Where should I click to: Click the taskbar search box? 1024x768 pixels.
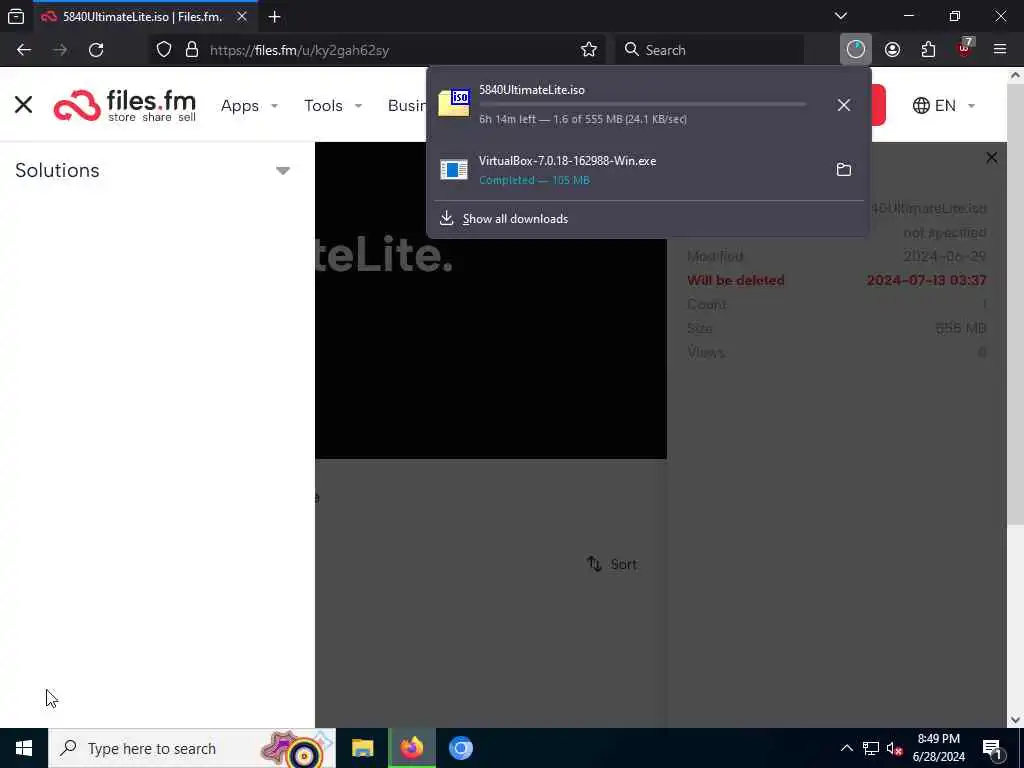192,748
